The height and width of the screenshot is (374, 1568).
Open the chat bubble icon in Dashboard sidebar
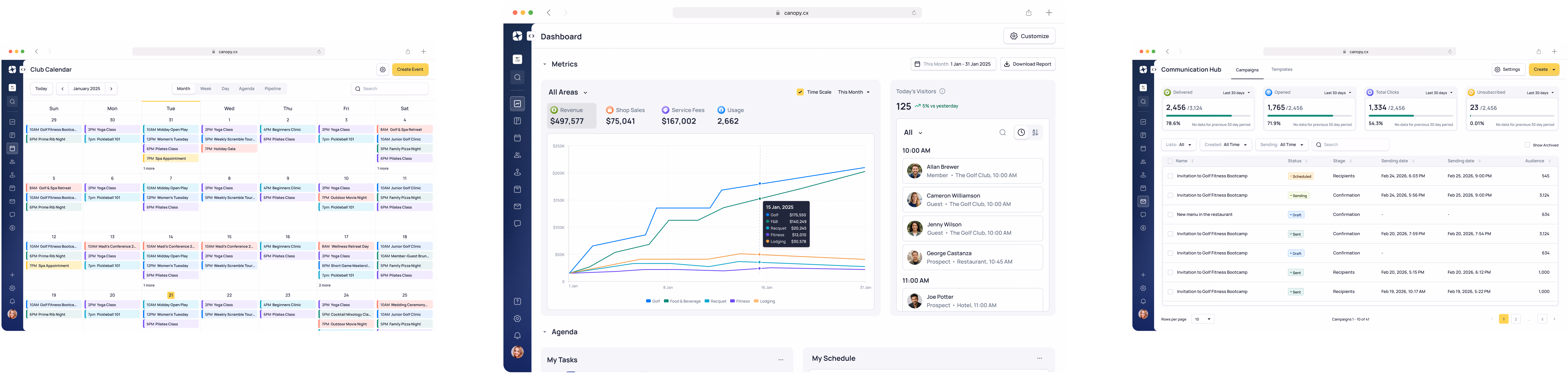[x=517, y=224]
